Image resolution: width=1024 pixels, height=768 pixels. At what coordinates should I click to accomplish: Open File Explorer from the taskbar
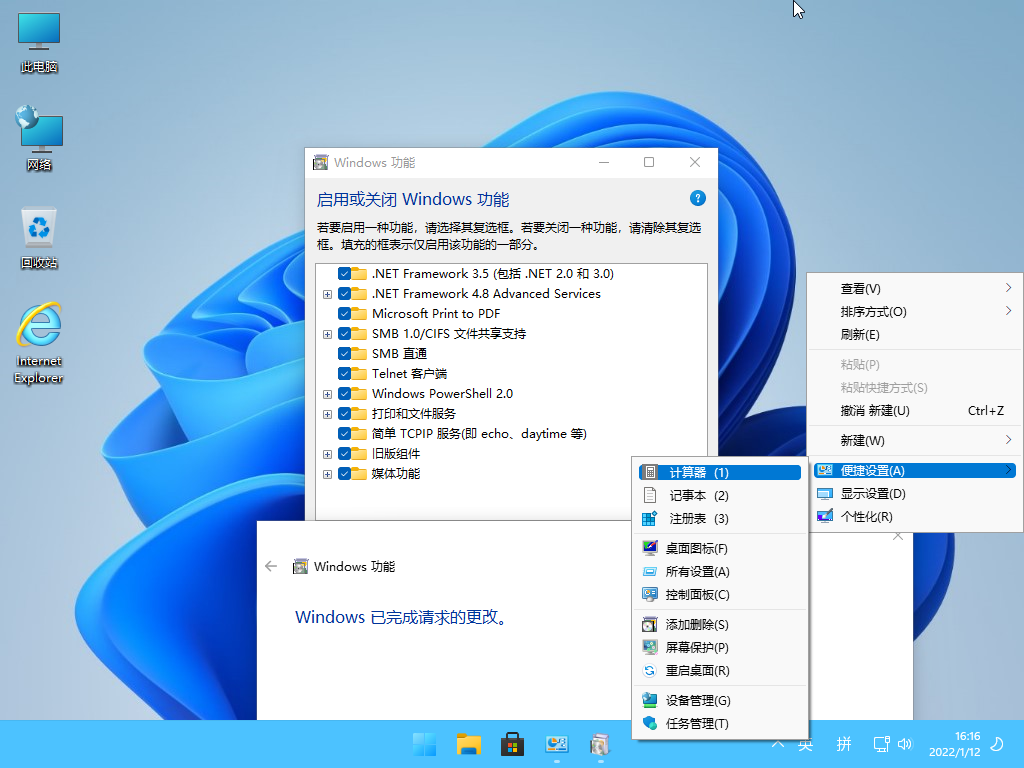469,744
